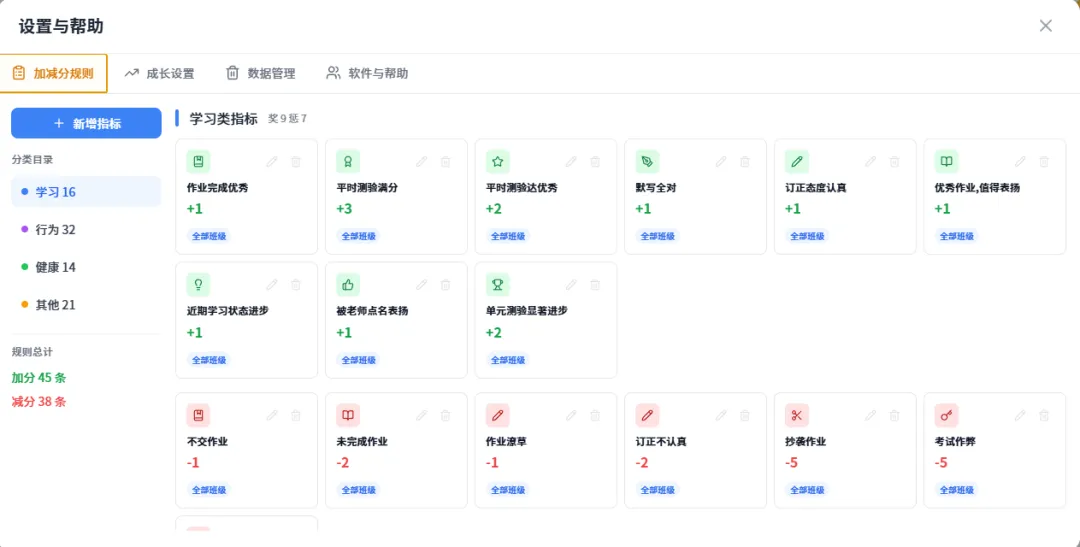Screen dimensions: 1080x547
Task: Select the 健康 14 category
Action: coord(86,267)
